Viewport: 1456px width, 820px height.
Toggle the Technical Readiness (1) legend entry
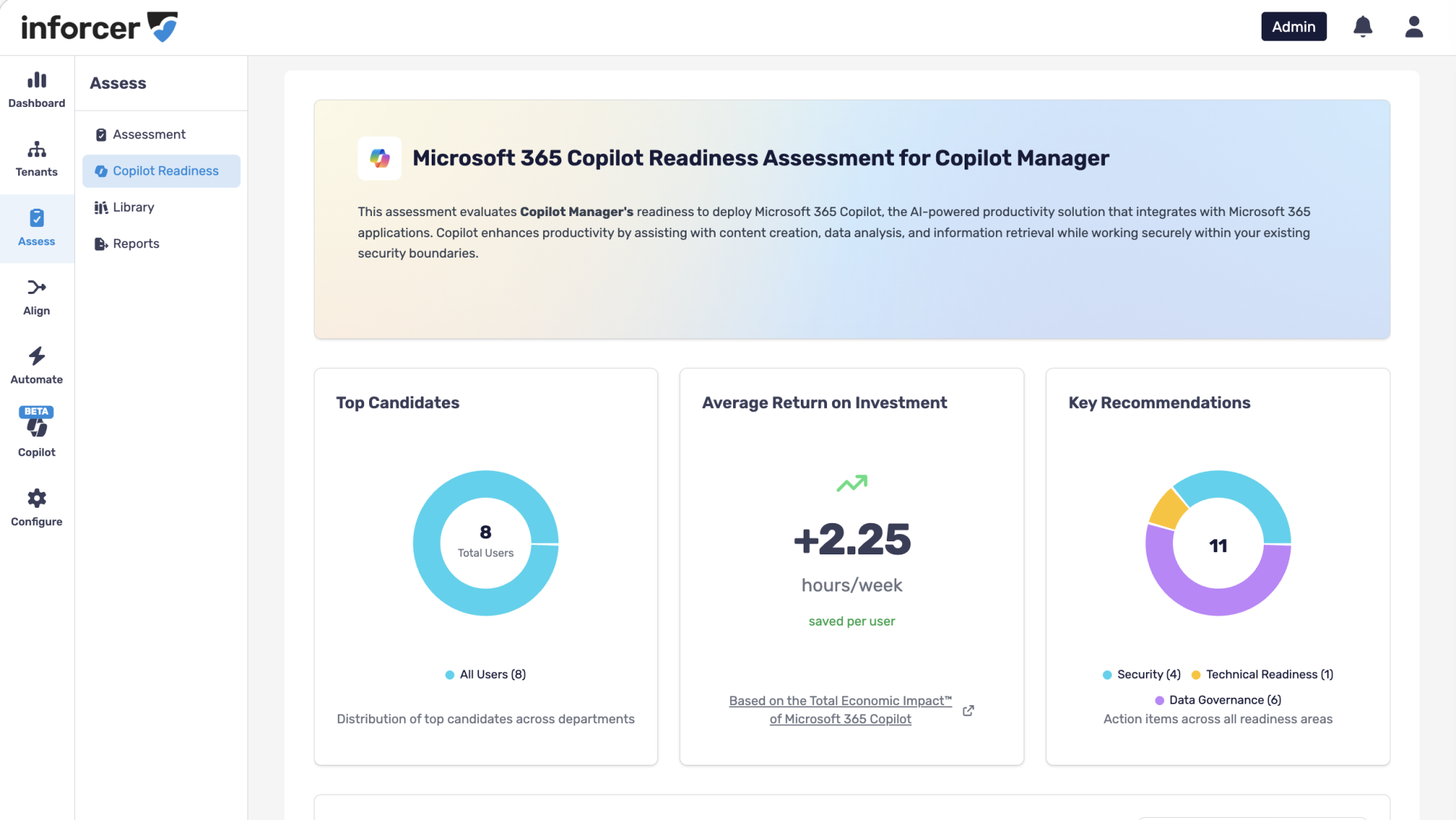1262,674
